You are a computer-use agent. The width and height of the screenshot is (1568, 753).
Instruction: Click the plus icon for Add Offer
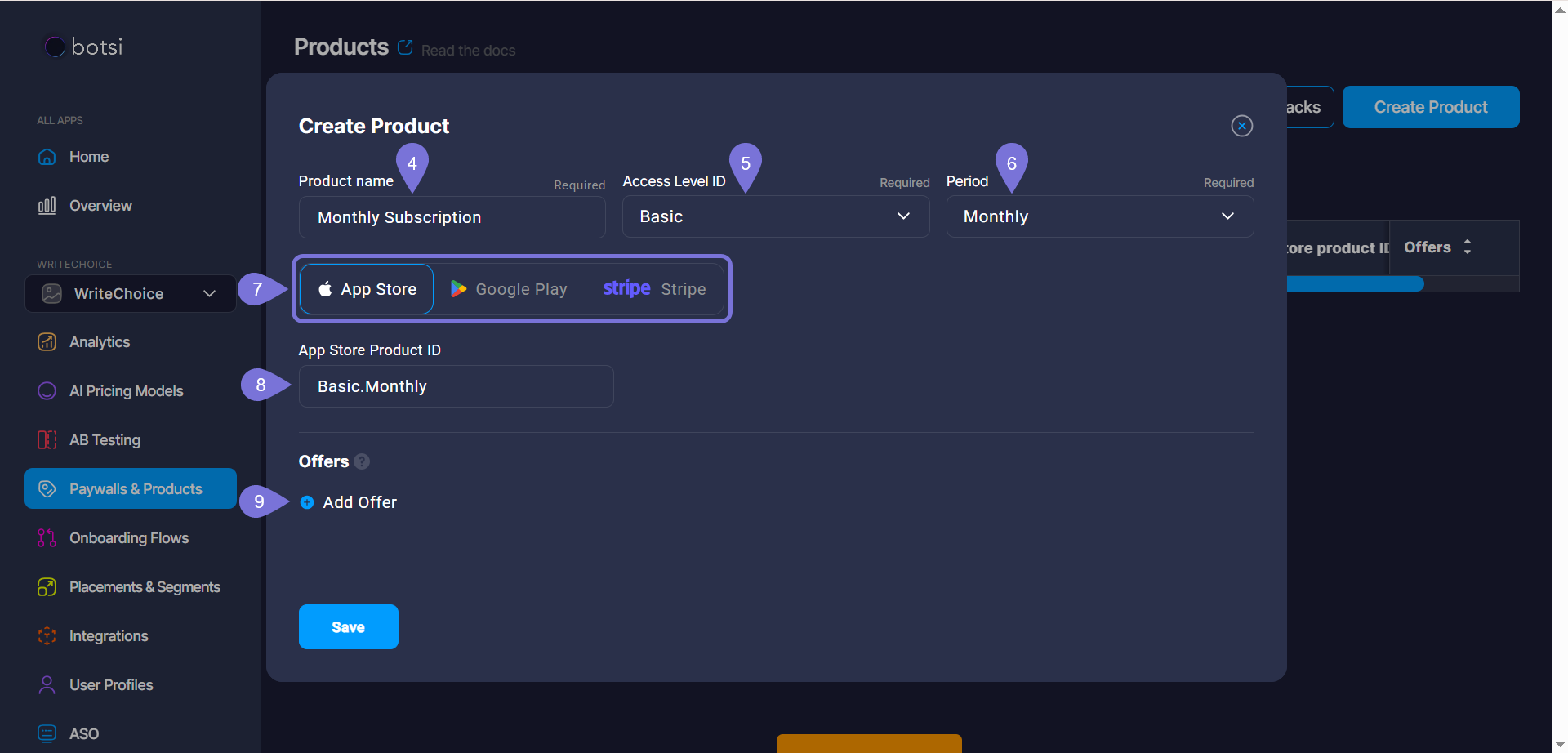307,502
